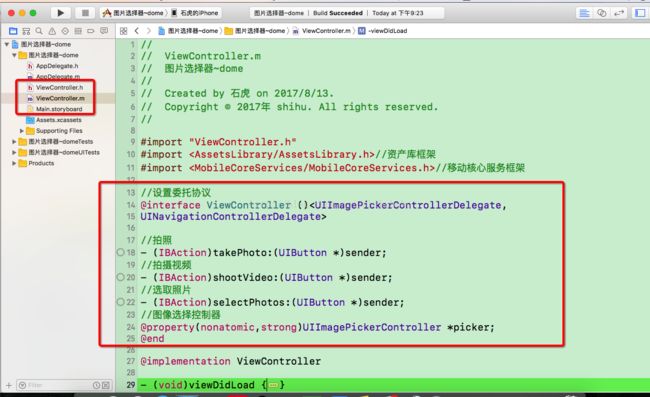
Task: Unfold the collapsed viewDidLoad body ellipsis
Action: pyautogui.click(x=273, y=385)
